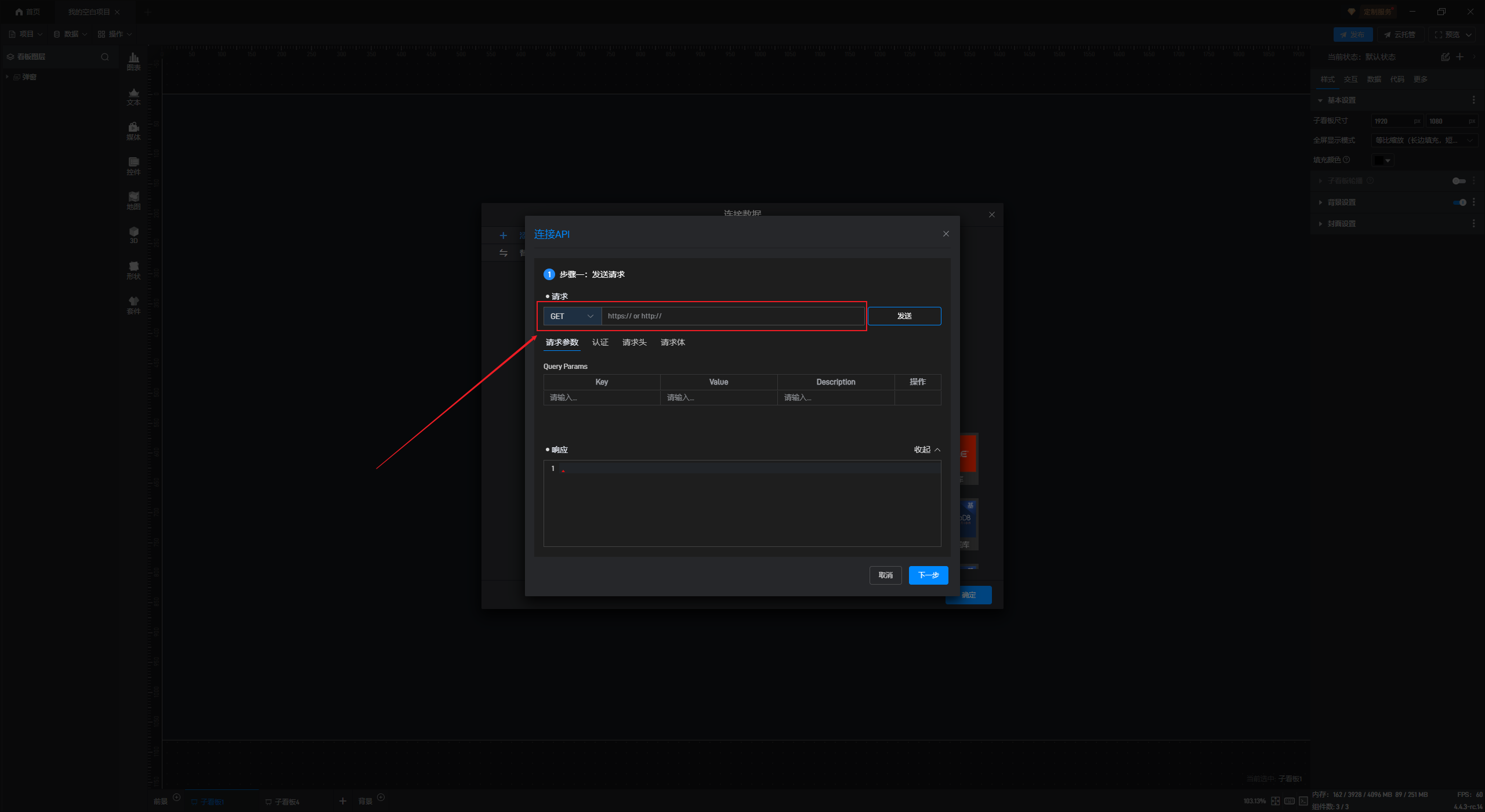Click the 发送 send button
This screenshot has width=1485, height=812.
click(904, 316)
